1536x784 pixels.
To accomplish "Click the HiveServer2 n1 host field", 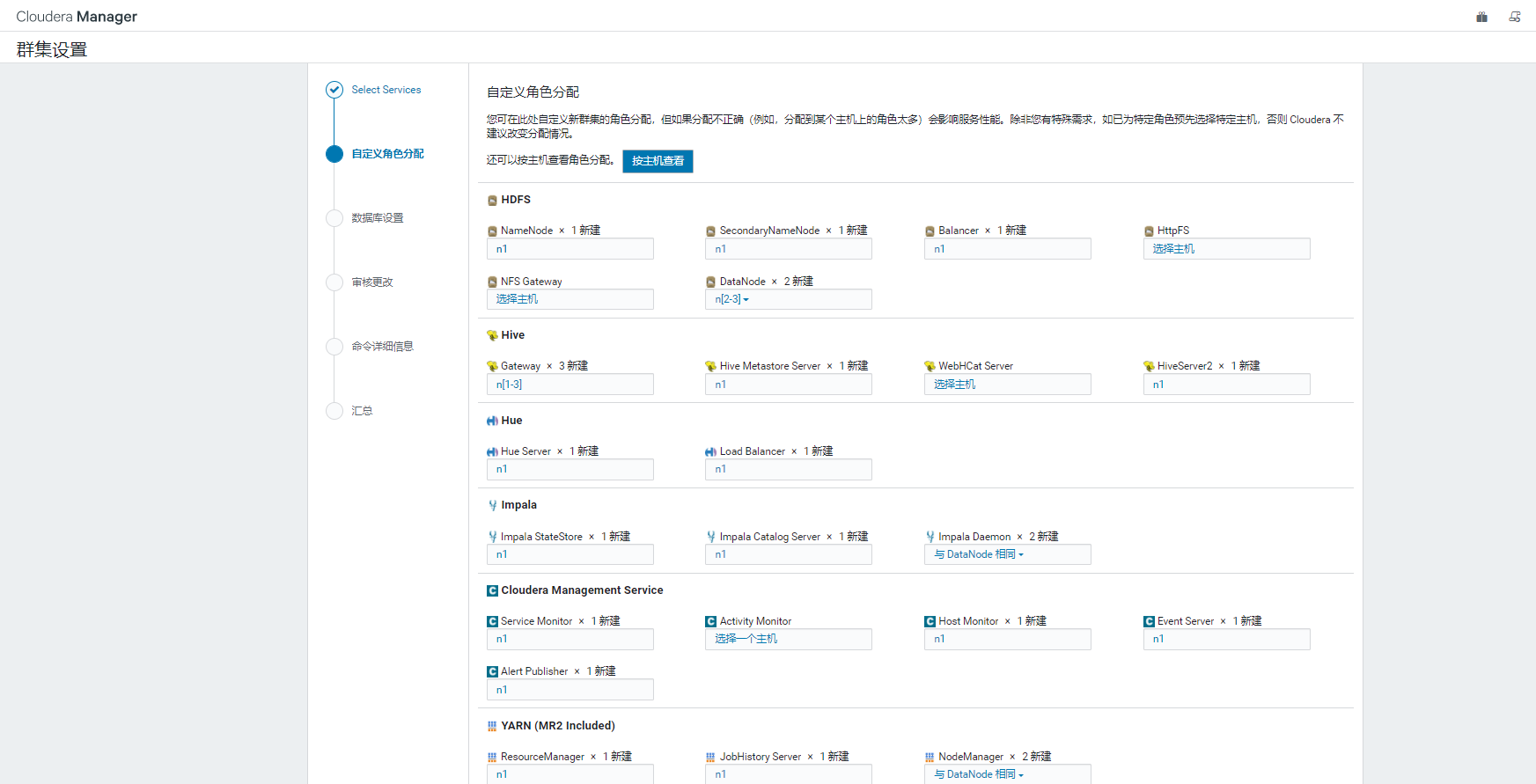I will tap(1226, 385).
